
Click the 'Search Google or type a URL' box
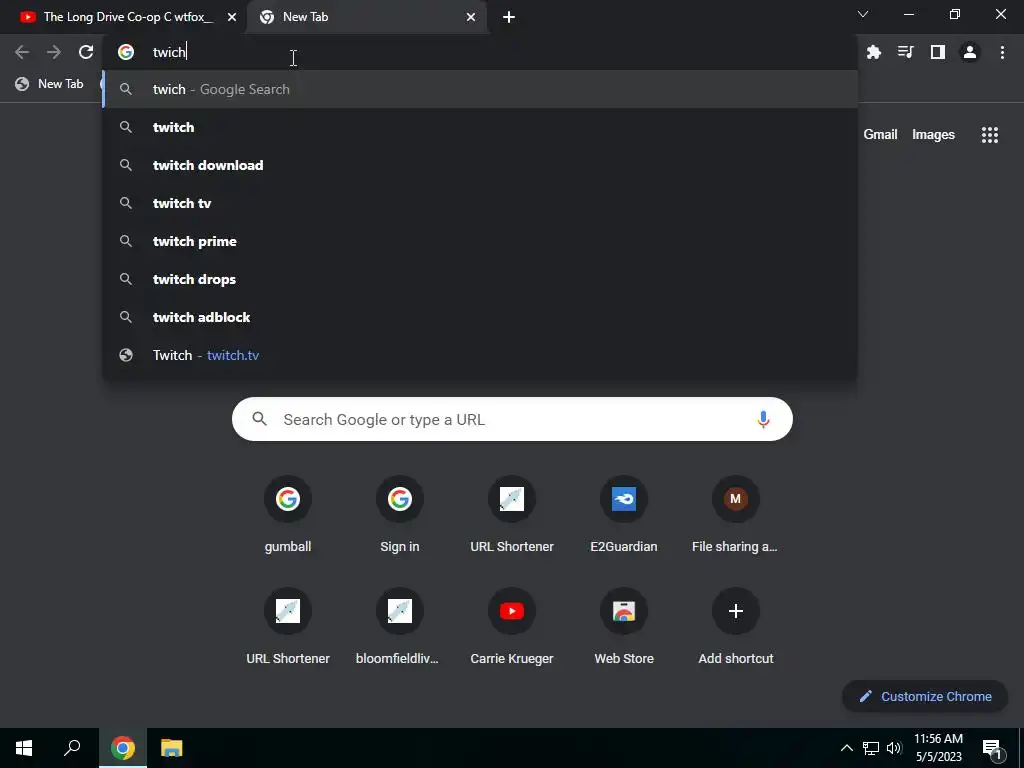pyautogui.click(x=512, y=419)
